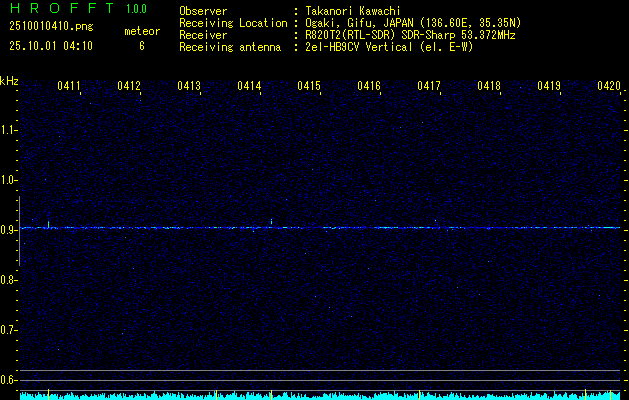The width and height of the screenshot is (629, 400).
Task: Click the 0420 time marker
Action: click(x=609, y=85)
